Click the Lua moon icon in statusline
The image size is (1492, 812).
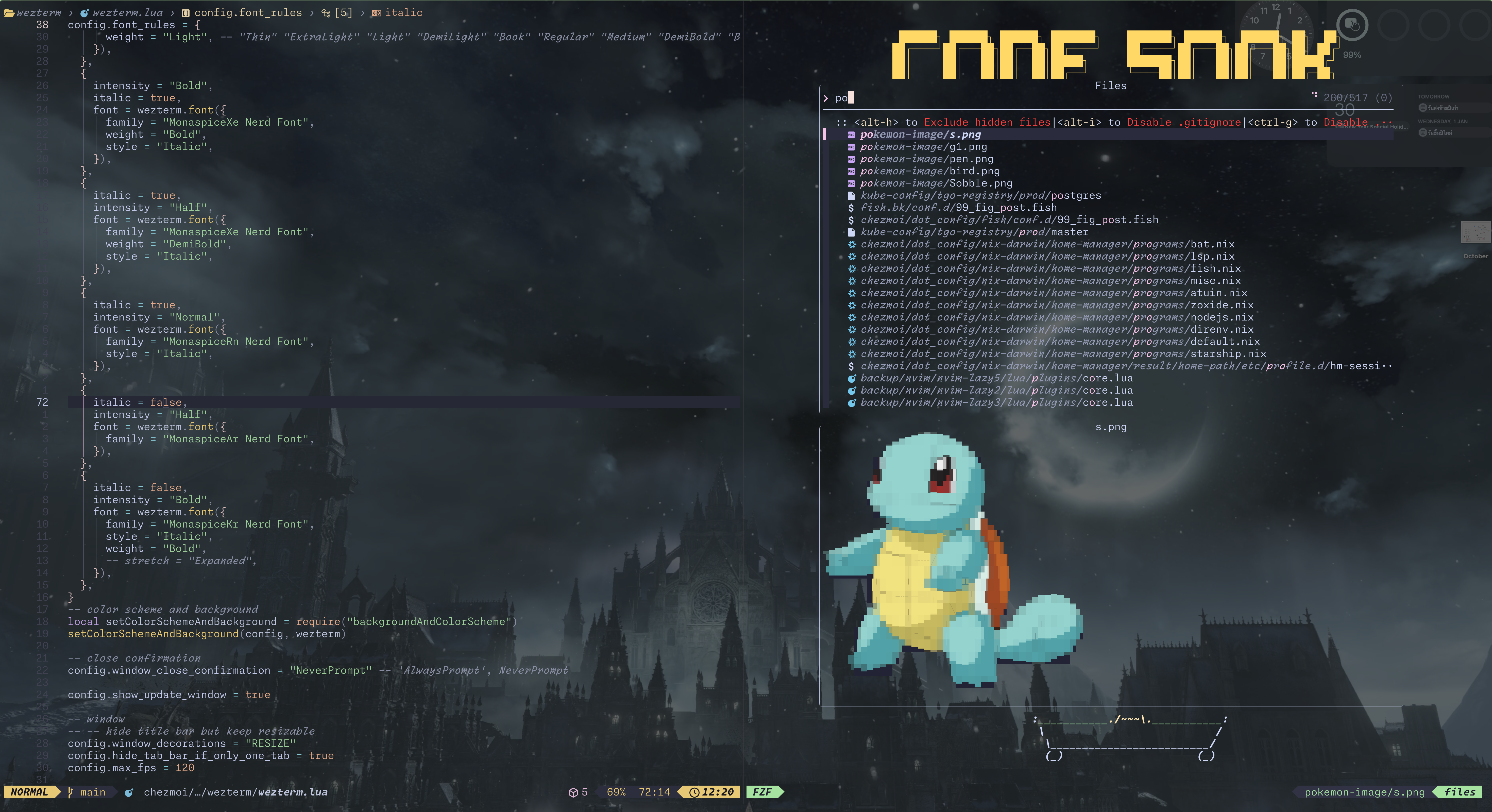(x=129, y=792)
